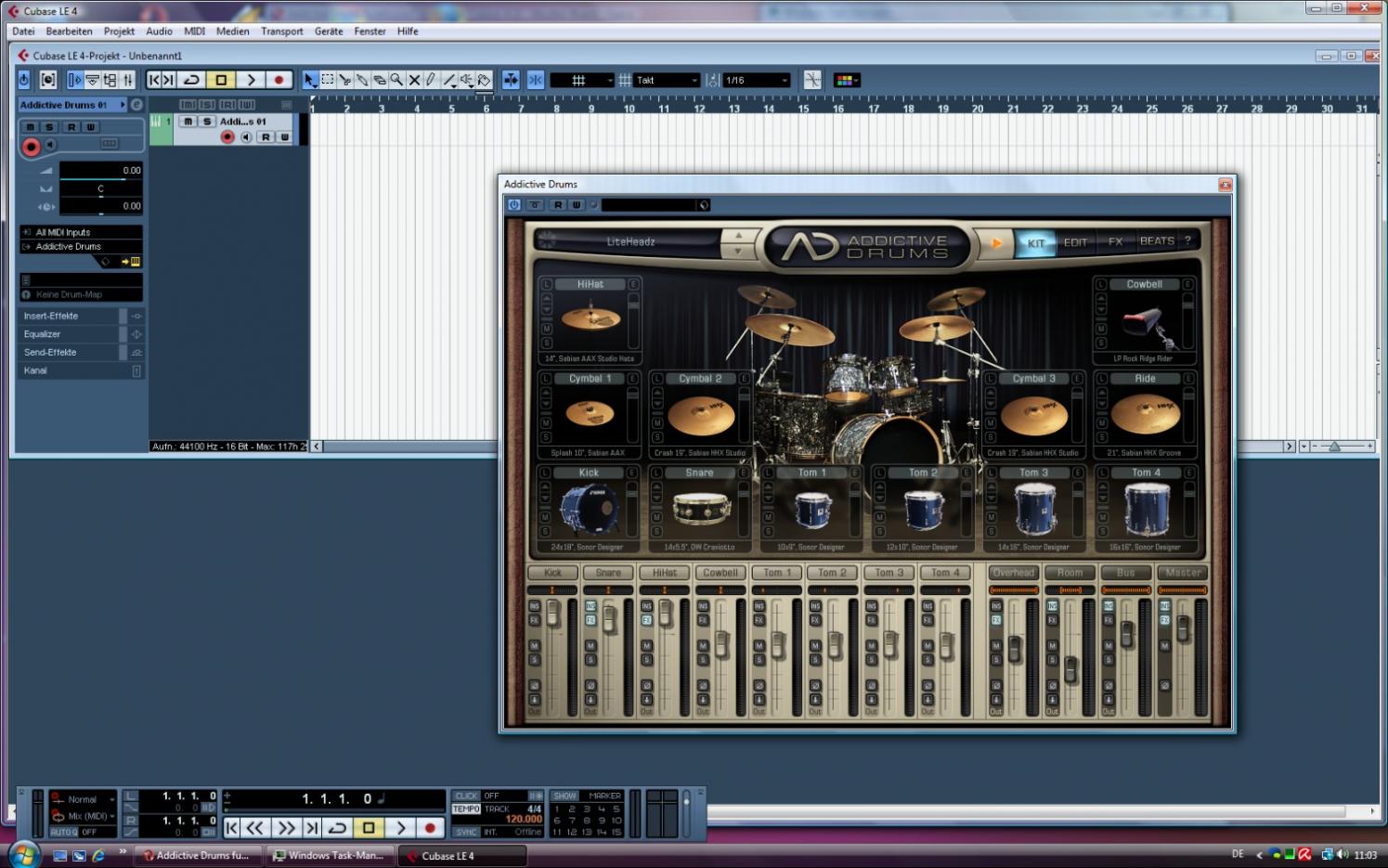Click the toolbar Stop button
Viewport: 1388px width, 868px height.
(221, 80)
